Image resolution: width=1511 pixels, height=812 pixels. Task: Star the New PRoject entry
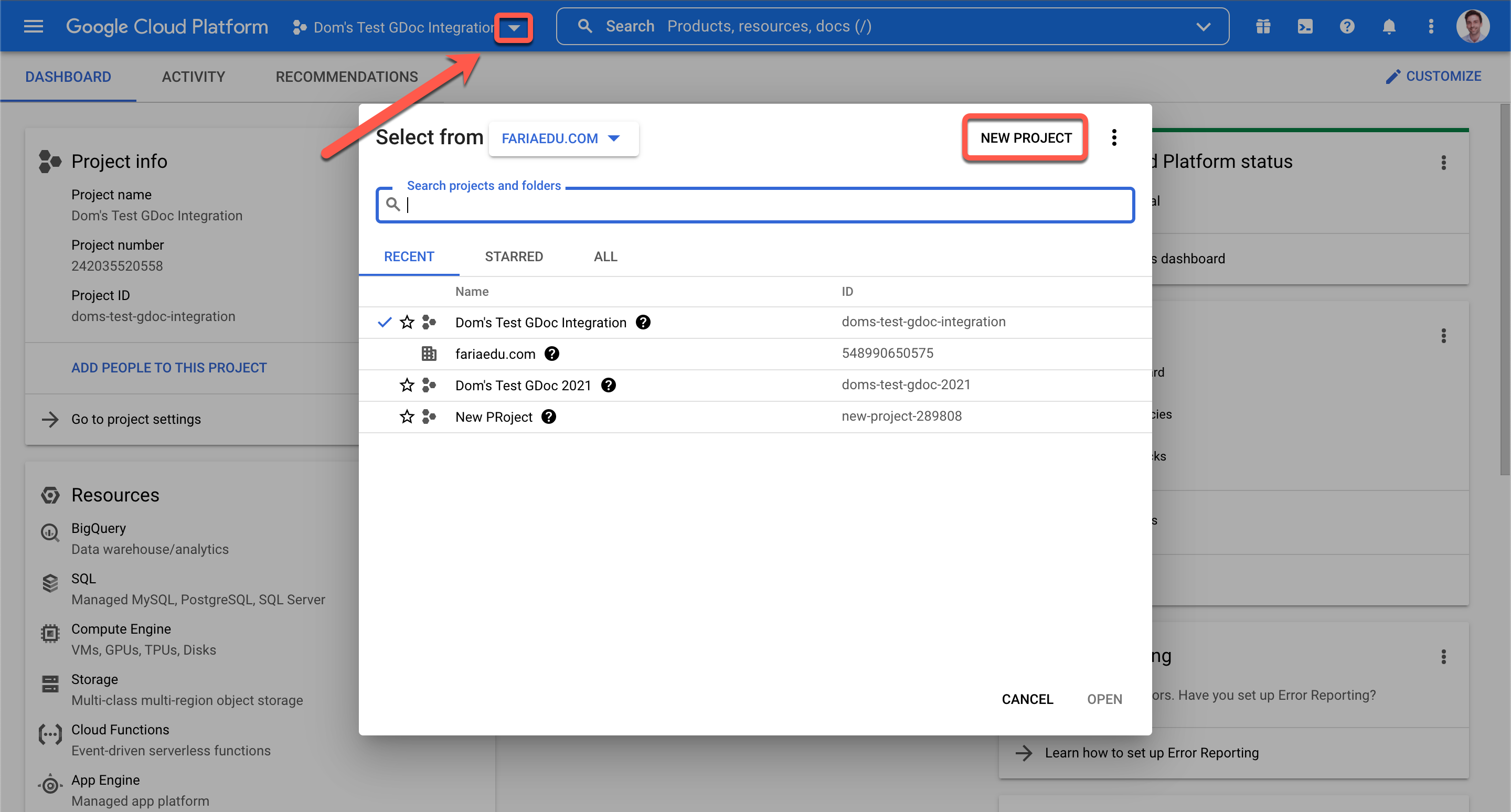407,417
